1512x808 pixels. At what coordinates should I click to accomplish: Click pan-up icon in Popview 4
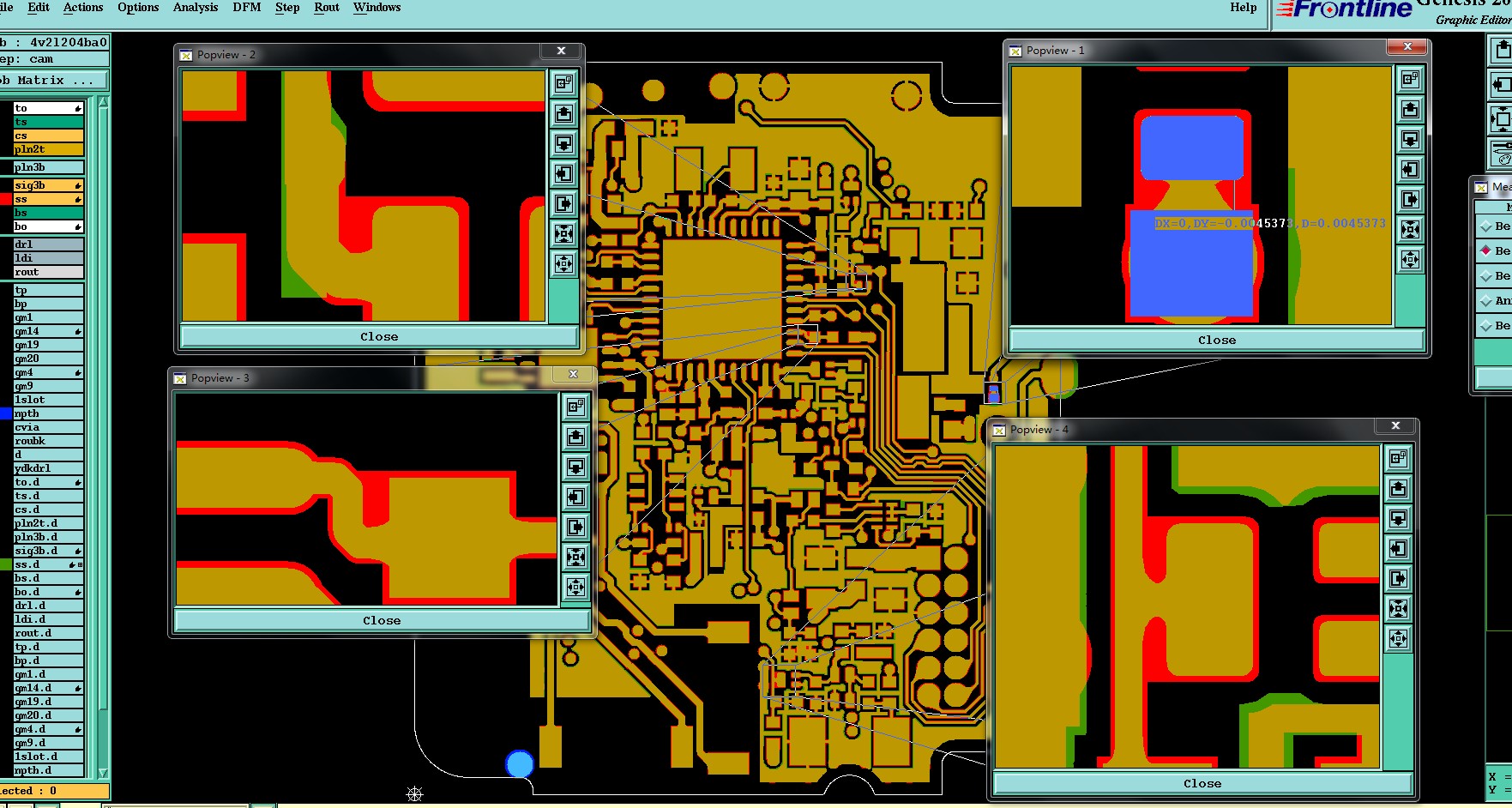(1398, 488)
